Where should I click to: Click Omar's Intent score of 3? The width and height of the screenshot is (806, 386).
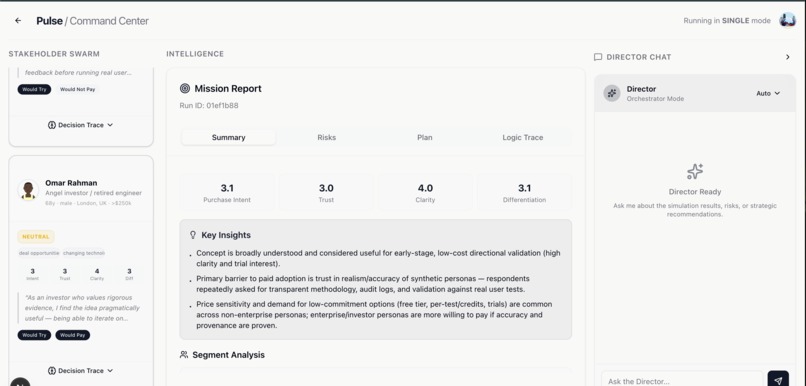[32, 274]
